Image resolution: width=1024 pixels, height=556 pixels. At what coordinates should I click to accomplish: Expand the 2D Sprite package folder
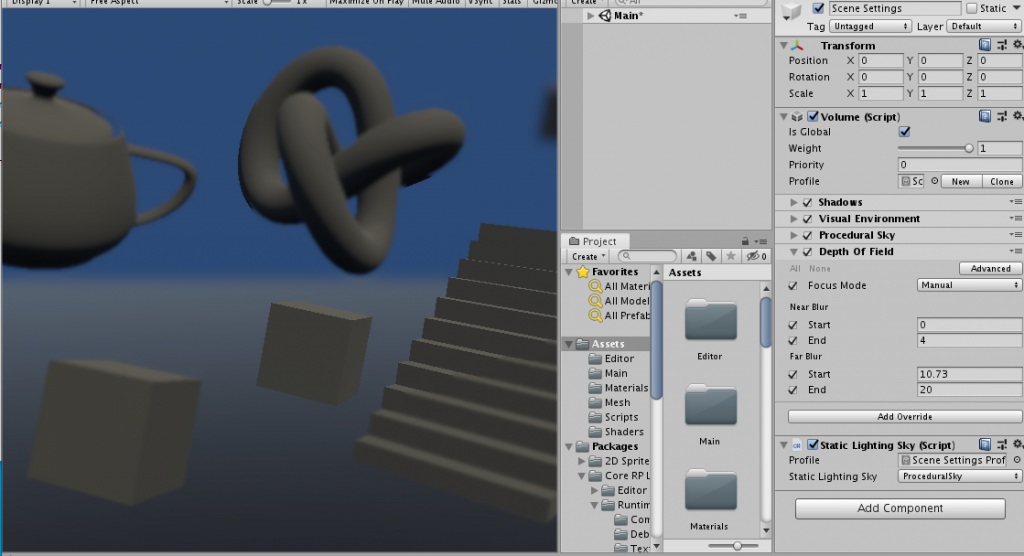click(581, 461)
